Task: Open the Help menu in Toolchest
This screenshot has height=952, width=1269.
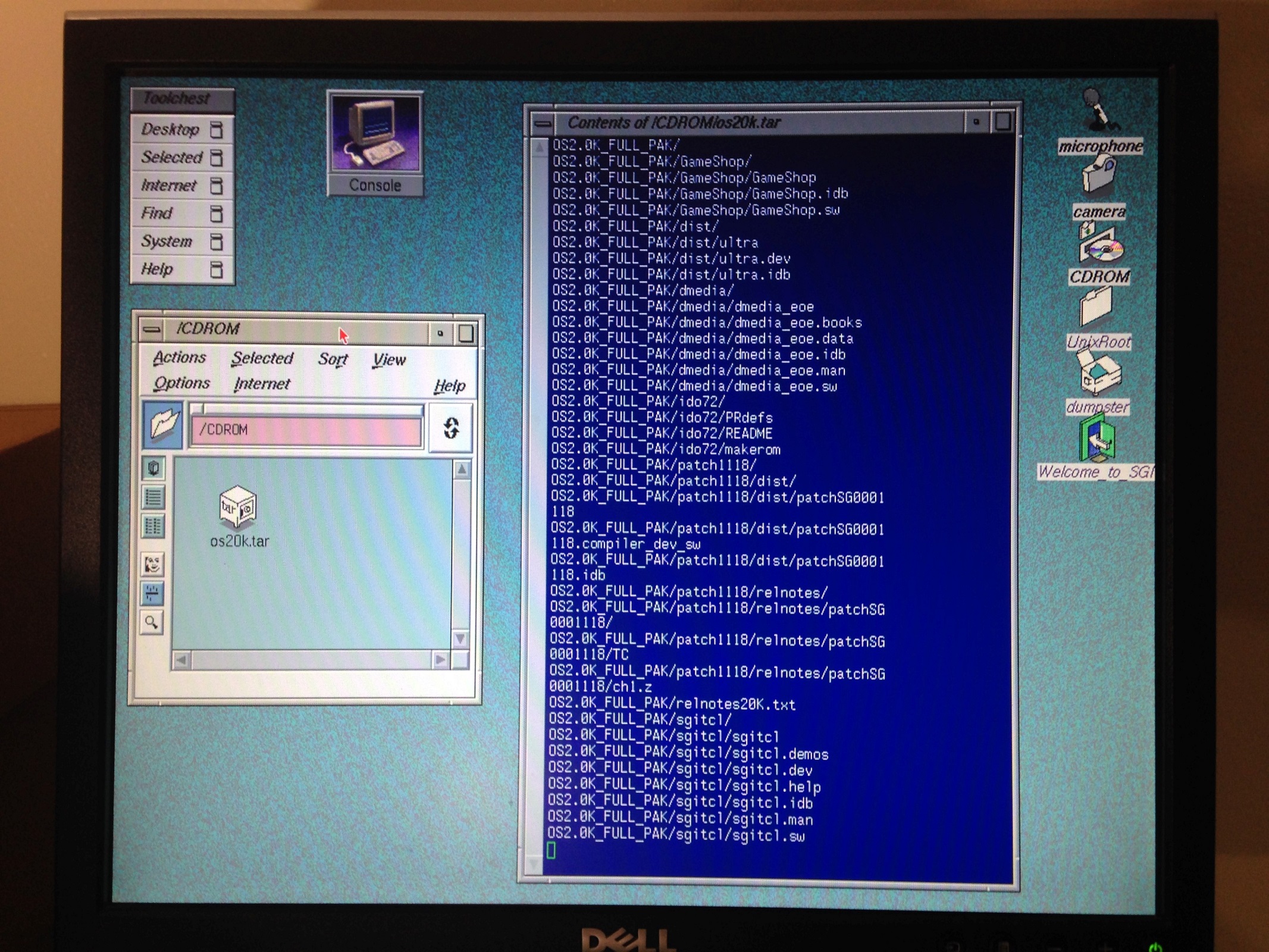Action: (182, 269)
